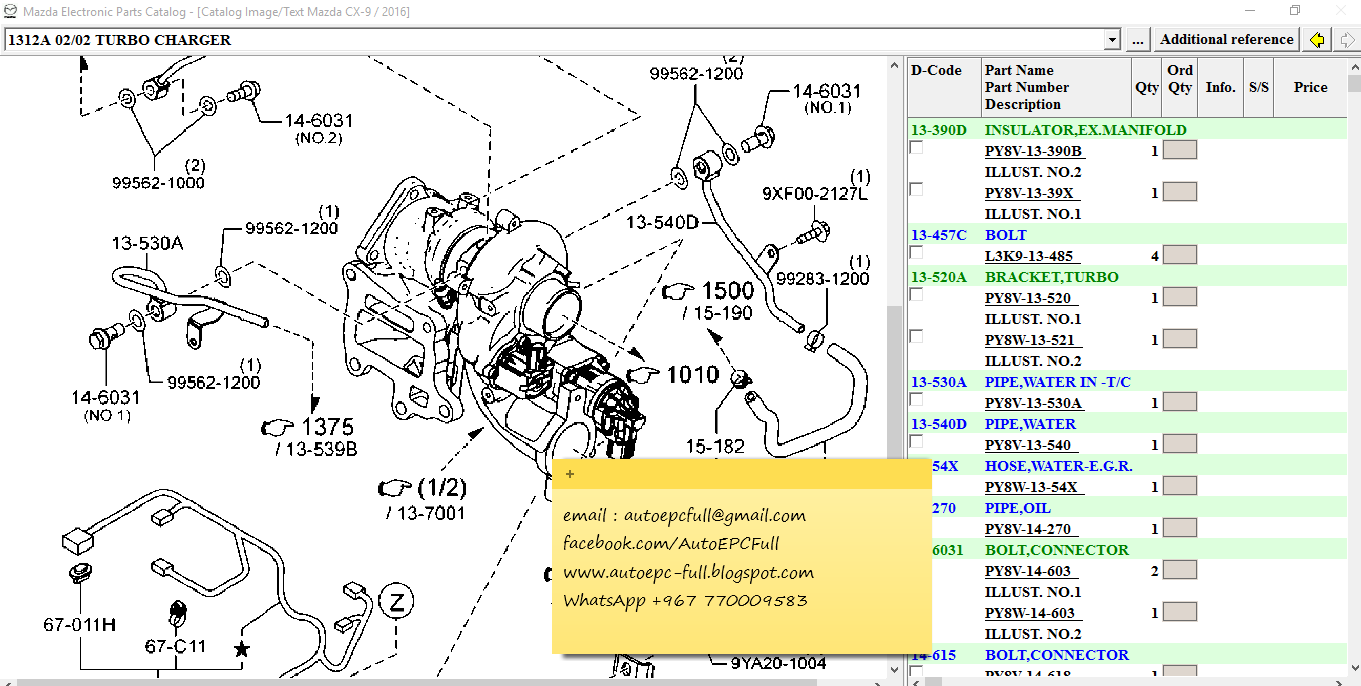Minimize the Mazda catalog window
The height and width of the screenshot is (686, 1361).
pos(1250,11)
